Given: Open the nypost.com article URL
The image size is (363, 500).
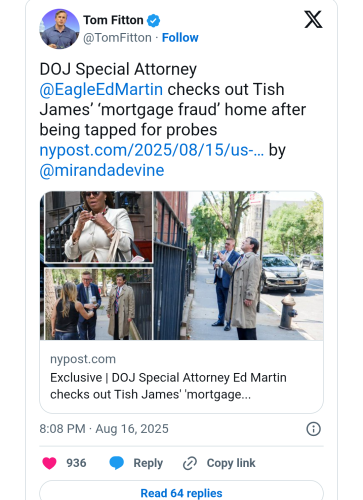Looking at the screenshot, I should [152, 150].
